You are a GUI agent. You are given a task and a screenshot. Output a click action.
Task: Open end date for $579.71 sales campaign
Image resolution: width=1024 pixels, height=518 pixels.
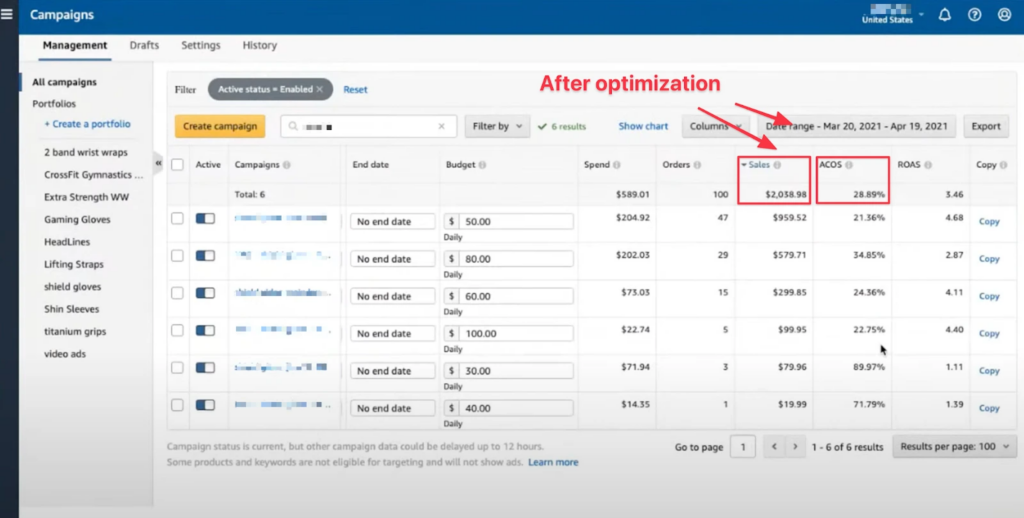click(392, 259)
